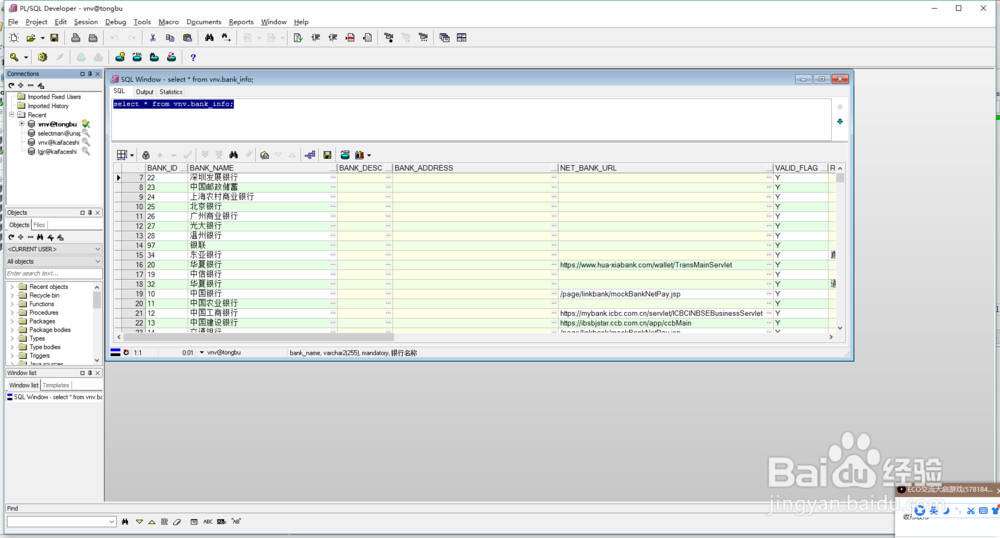Toggle the pin on Connections panel header
The image size is (1000, 538).
90,74
